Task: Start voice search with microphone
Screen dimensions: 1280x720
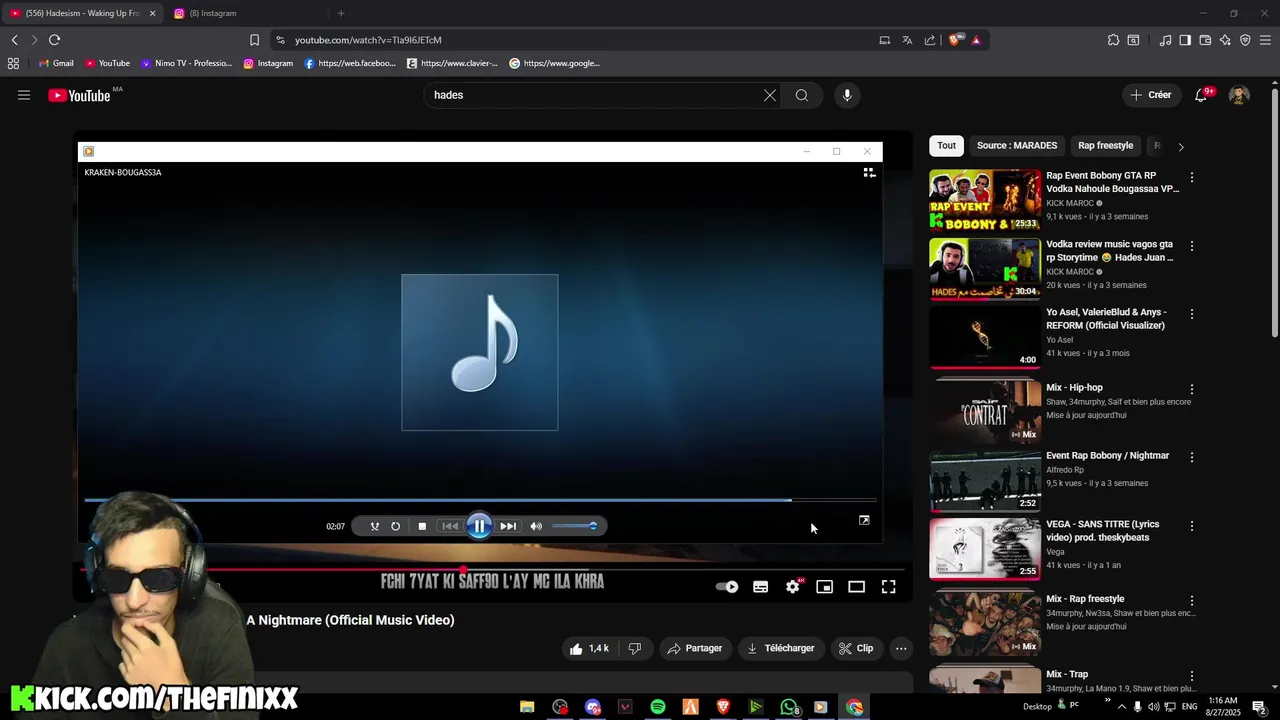Action: (847, 95)
